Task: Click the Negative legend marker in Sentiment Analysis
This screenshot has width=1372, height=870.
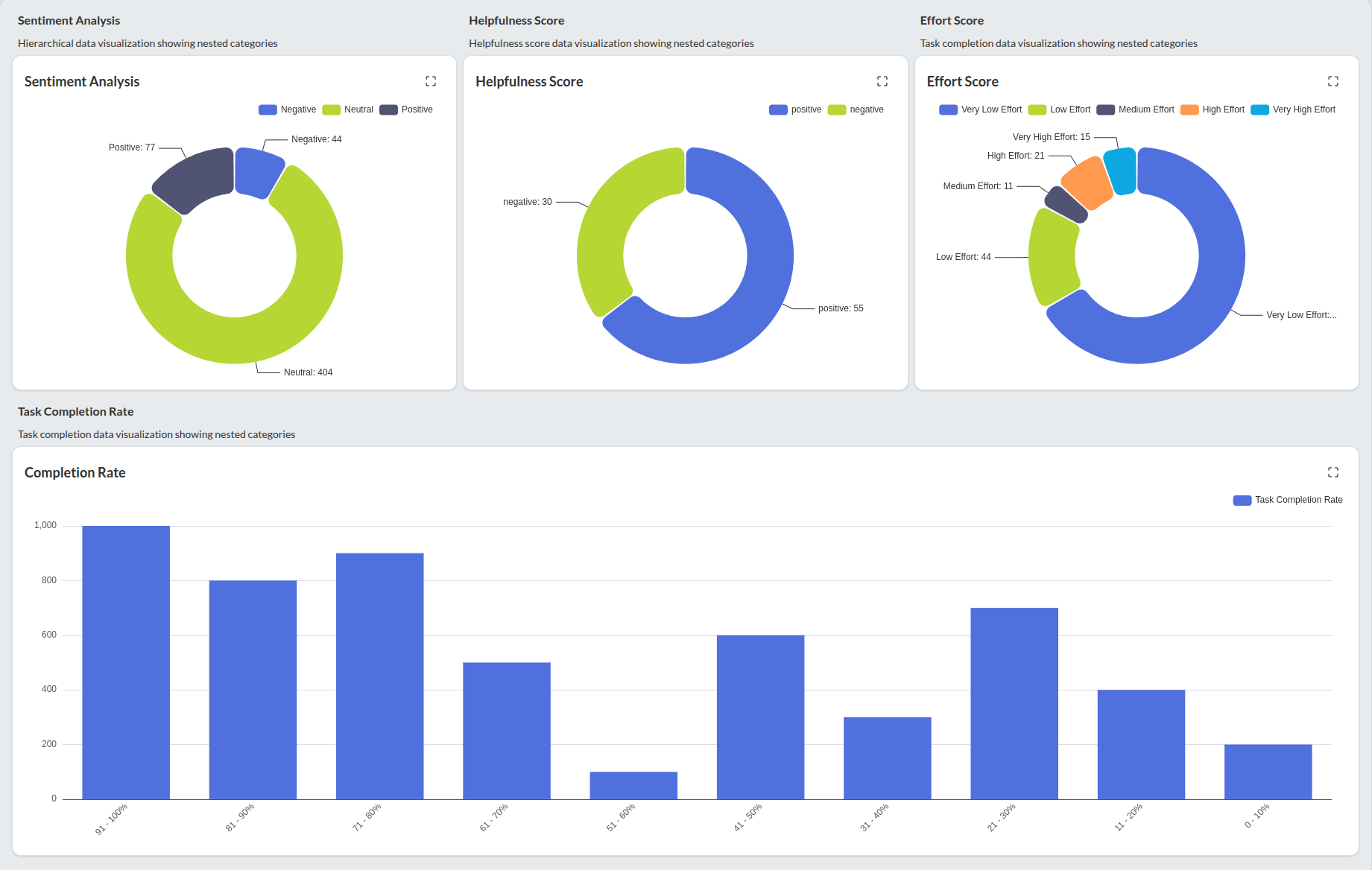Action: click(267, 109)
